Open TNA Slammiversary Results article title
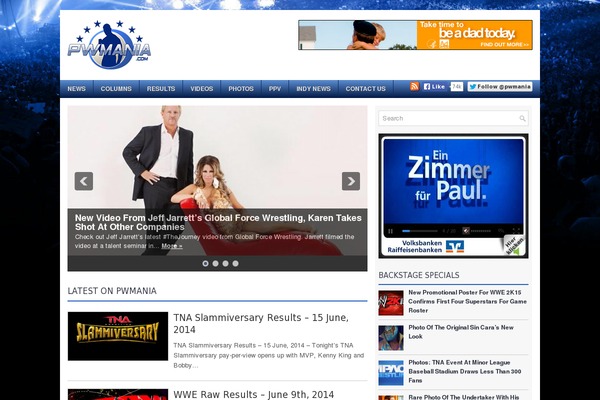The width and height of the screenshot is (600, 400). 261,323
